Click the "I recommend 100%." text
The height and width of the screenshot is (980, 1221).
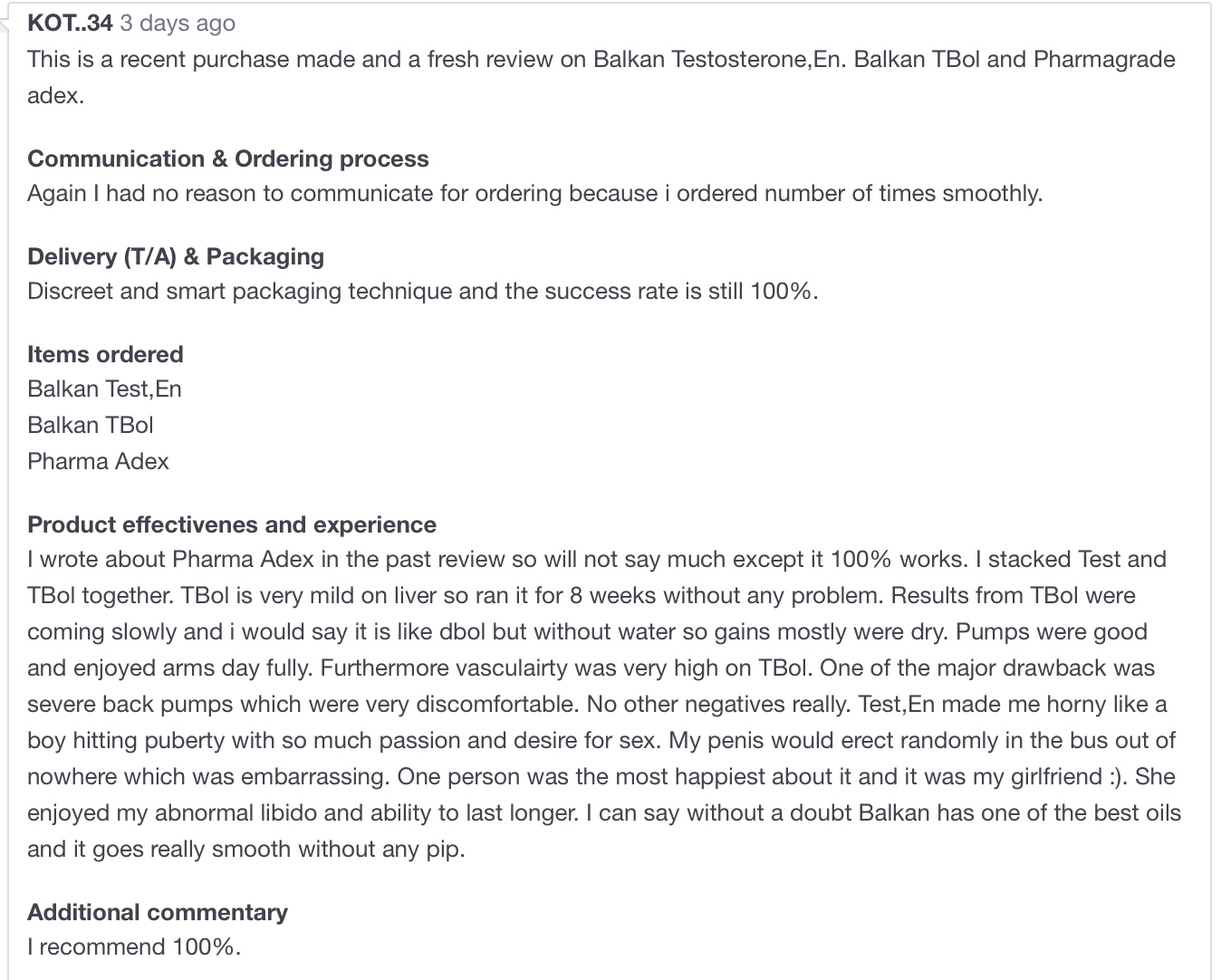coord(134,947)
